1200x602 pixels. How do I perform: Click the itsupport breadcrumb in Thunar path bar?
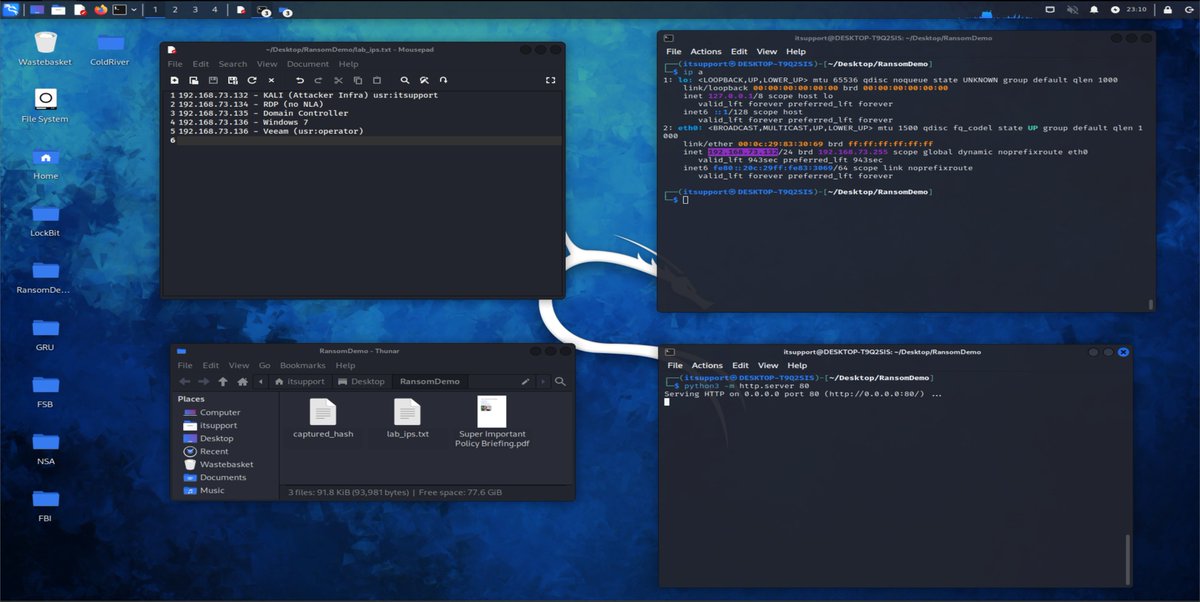(x=298, y=382)
